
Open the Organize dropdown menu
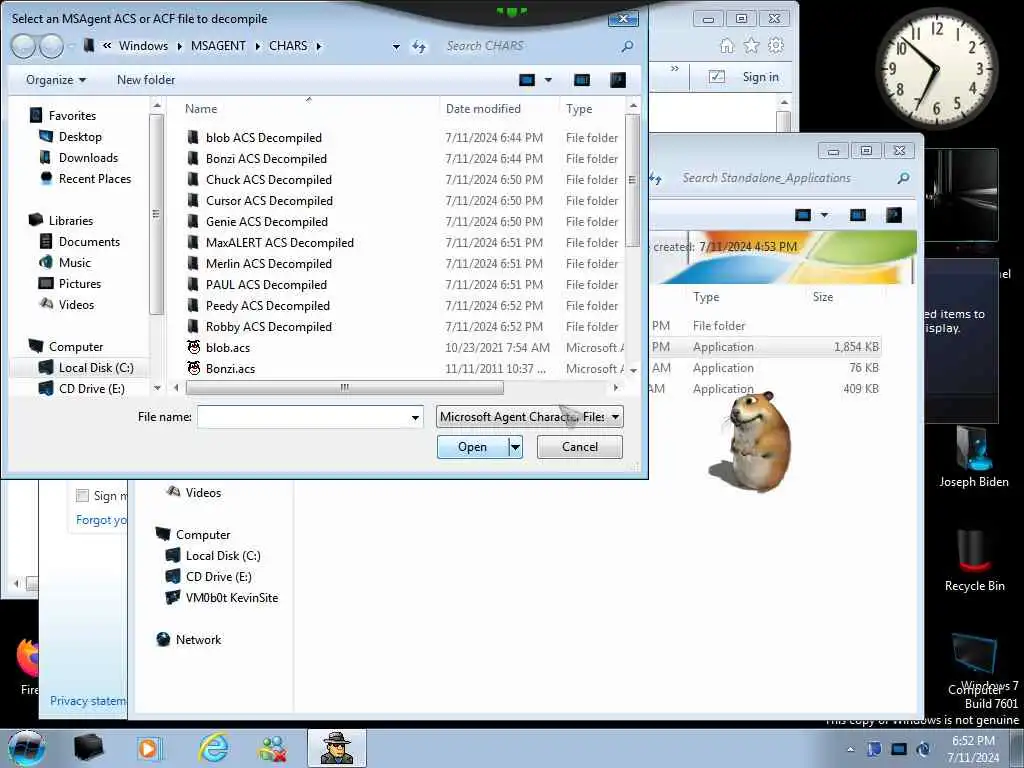tap(56, 80)
